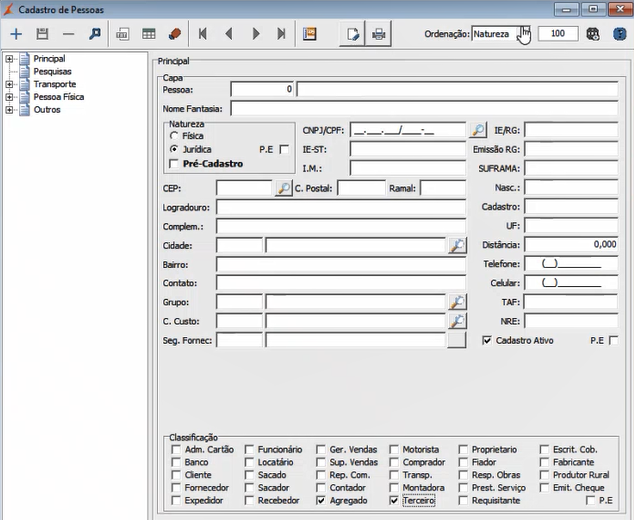Go to the first record

(203, 34)
